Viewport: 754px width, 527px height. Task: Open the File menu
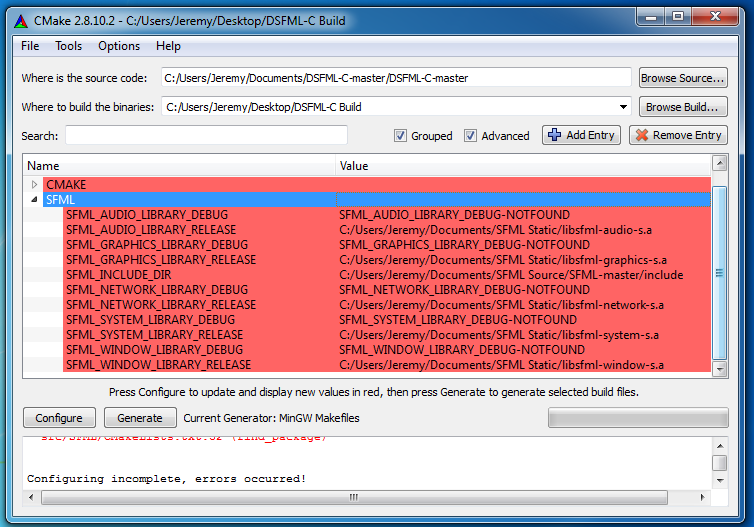30,46
